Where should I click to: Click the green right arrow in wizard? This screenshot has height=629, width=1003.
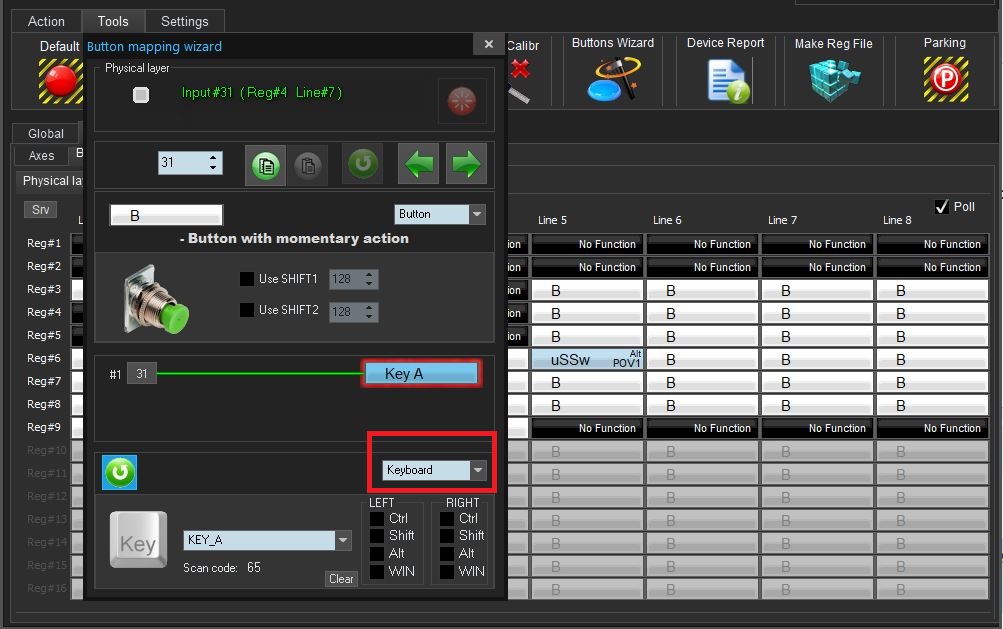click(465, 164)
